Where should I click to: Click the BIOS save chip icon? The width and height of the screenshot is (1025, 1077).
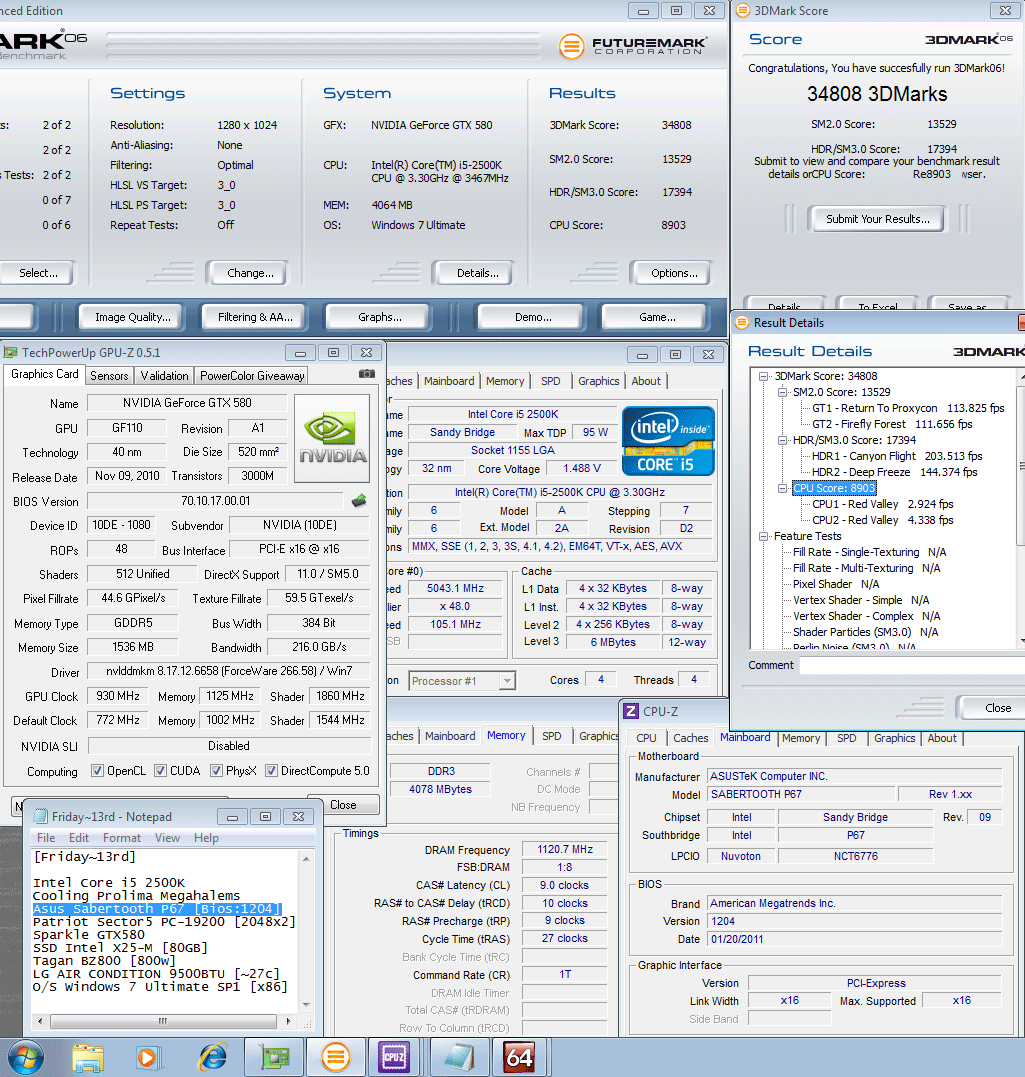358,500
